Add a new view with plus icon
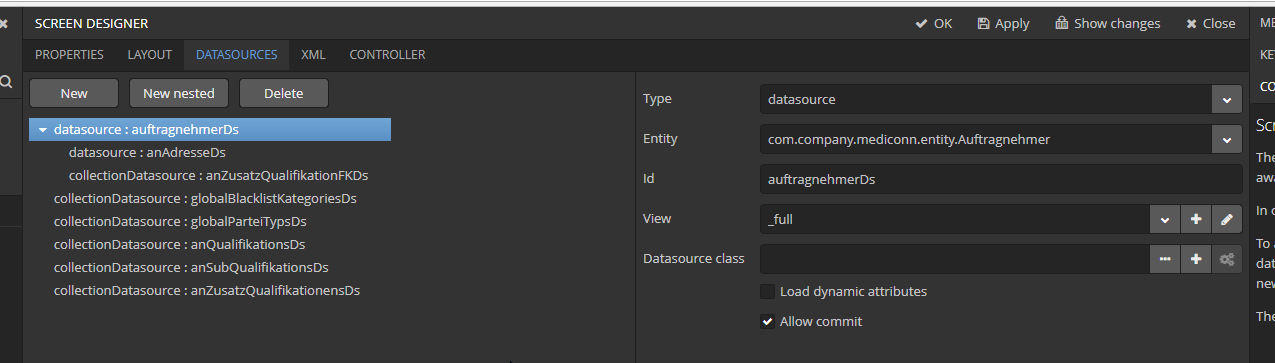Viewport: 1275px width, 363px height. [x=1196, y=219]
